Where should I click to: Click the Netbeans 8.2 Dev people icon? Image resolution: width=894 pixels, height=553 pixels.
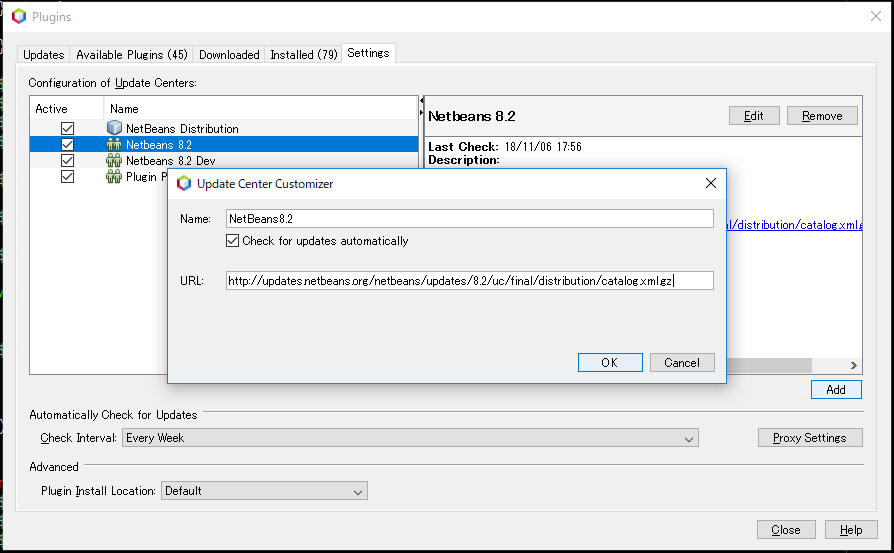(114, 160)
